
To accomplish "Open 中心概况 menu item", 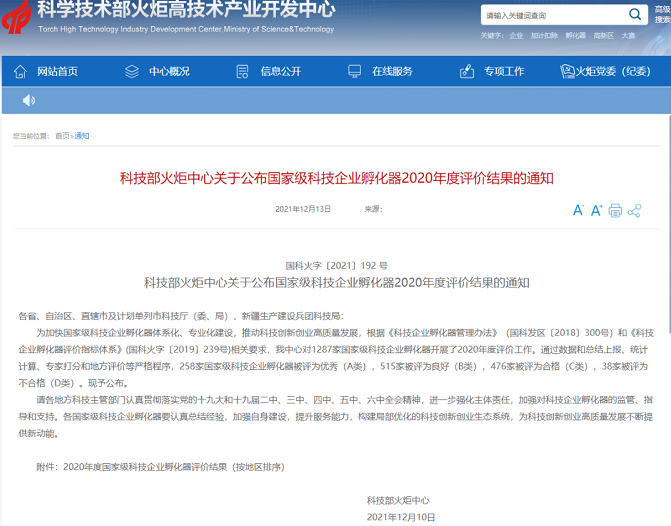I will click(x=157, y=71).
